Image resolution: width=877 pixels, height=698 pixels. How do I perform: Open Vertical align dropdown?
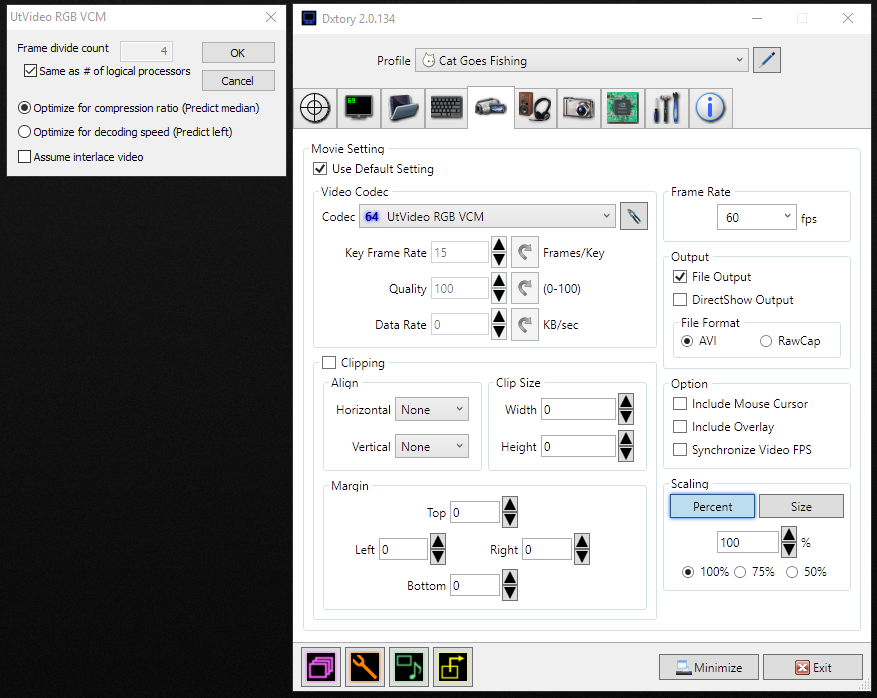point(432,446)
